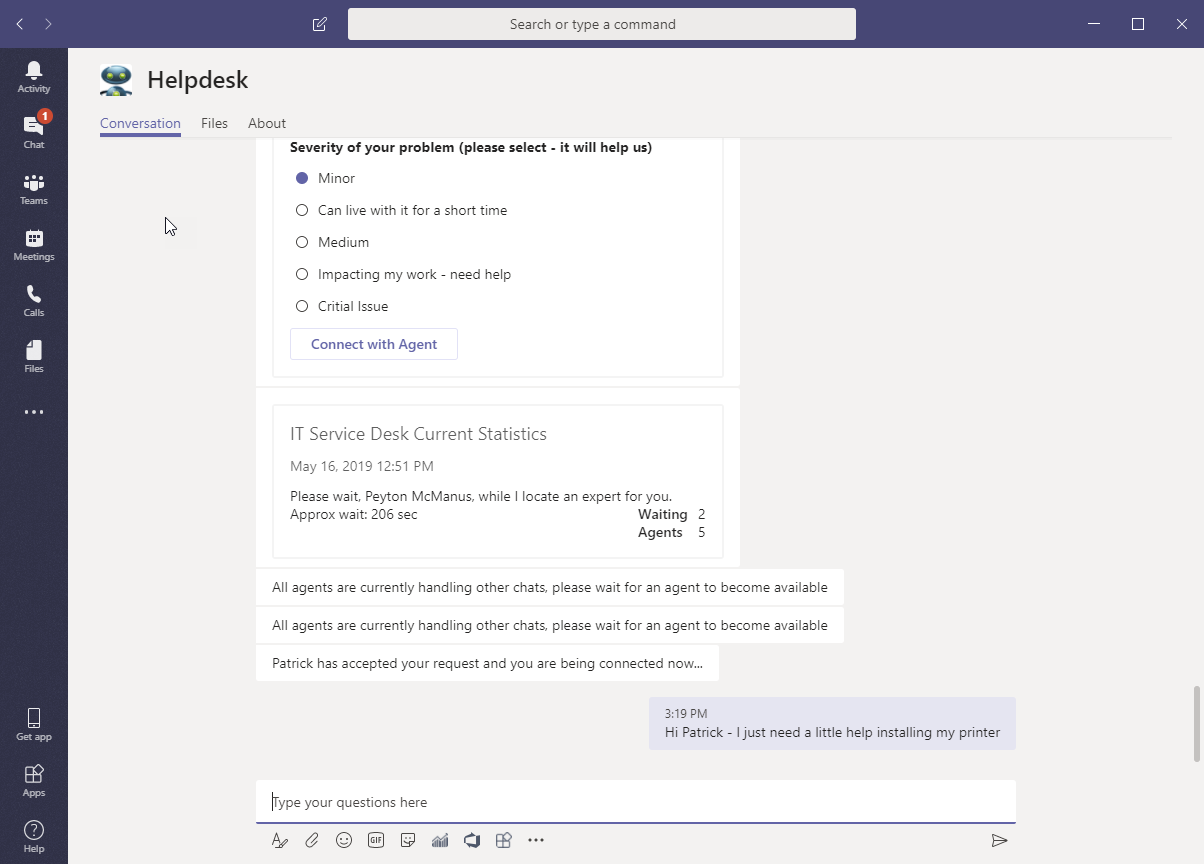The height and width of the screenshot is (864, 1204).
Task: Switch to the Conversation tab
Action: pos(140,123)
